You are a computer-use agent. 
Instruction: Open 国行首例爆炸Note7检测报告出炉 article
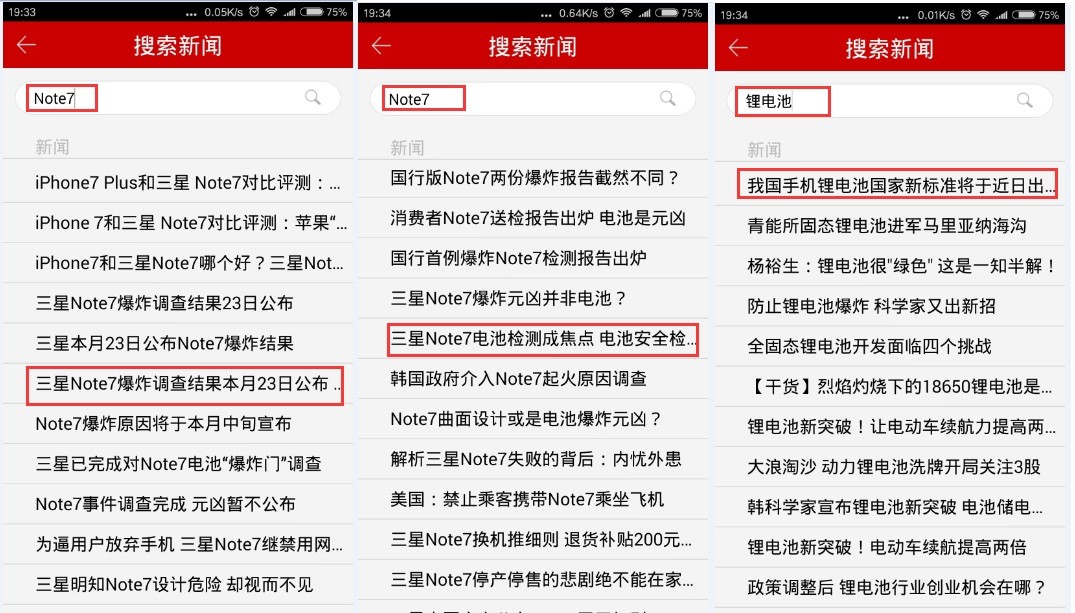(533, 259)
